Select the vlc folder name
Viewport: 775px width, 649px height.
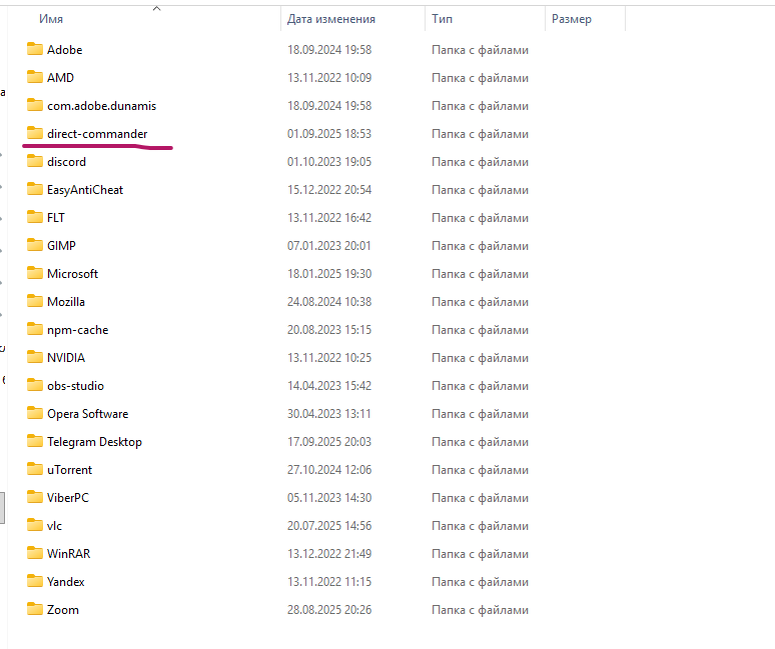tap(54, 526)
